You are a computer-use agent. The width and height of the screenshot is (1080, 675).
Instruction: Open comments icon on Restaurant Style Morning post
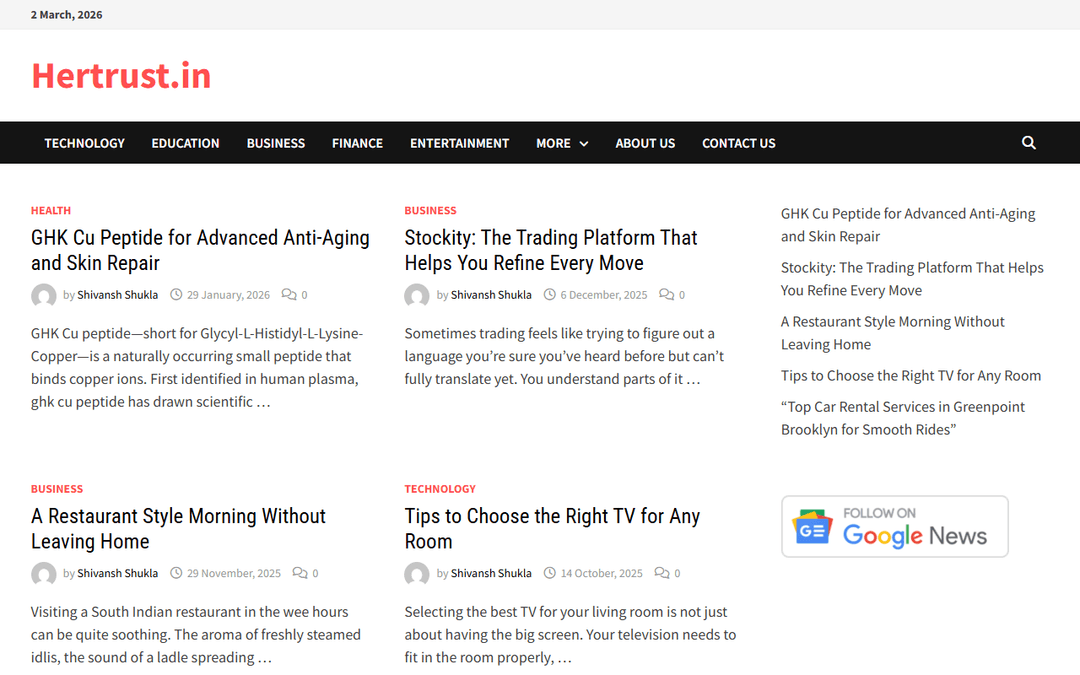[300, 573]
